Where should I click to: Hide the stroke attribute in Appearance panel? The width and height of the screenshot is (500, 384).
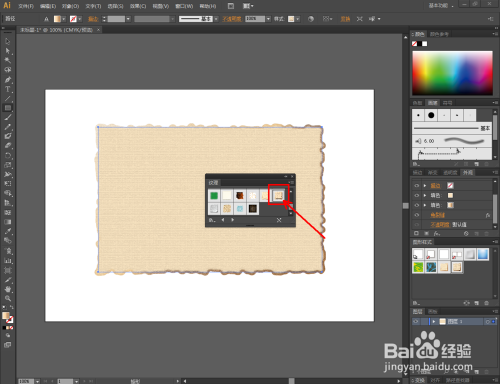pyautogui.click(x=416, y=186)
